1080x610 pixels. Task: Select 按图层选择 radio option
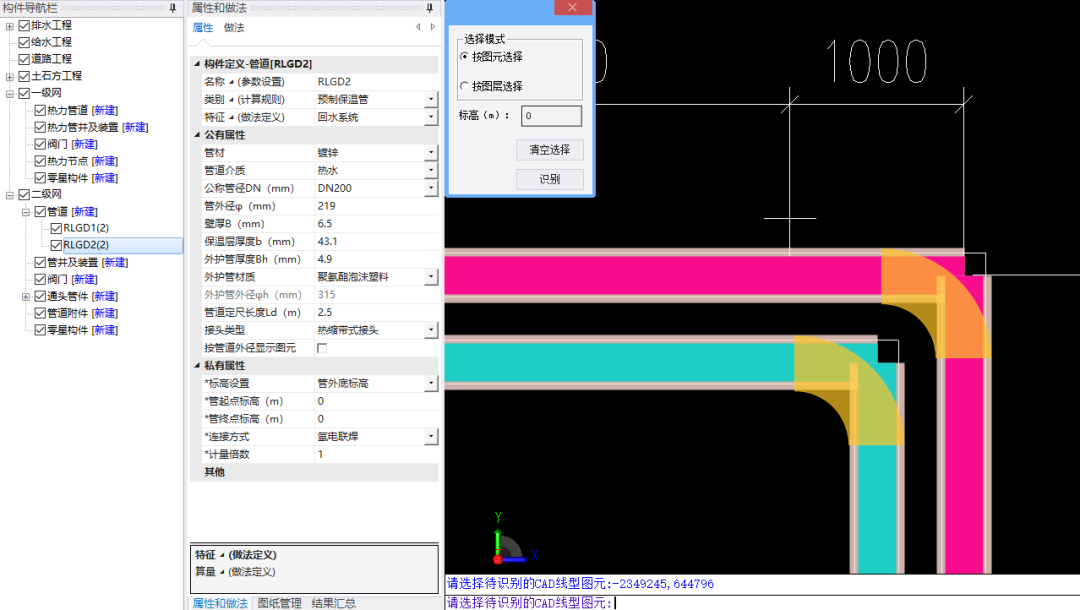464,86
